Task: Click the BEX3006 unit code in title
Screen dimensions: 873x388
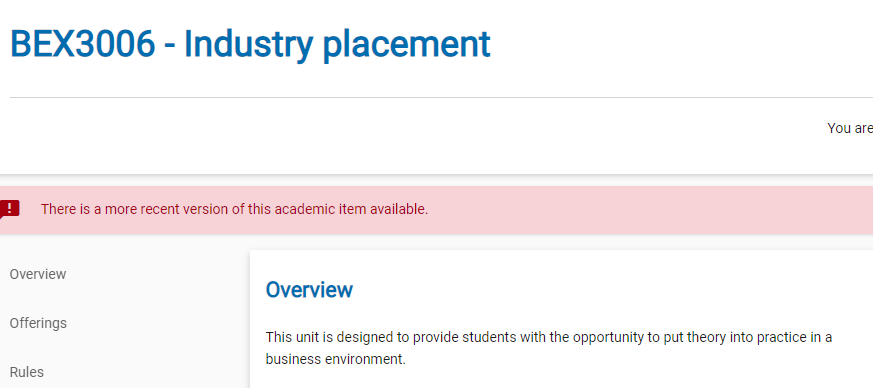Action: tap(82, 44)
